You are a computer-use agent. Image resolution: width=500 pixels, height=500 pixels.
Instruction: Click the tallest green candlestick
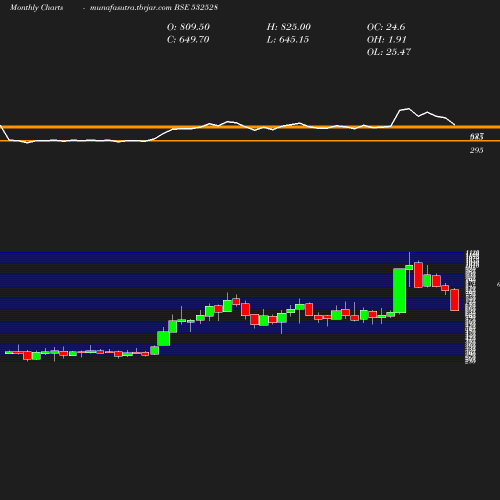click(400, 291)
